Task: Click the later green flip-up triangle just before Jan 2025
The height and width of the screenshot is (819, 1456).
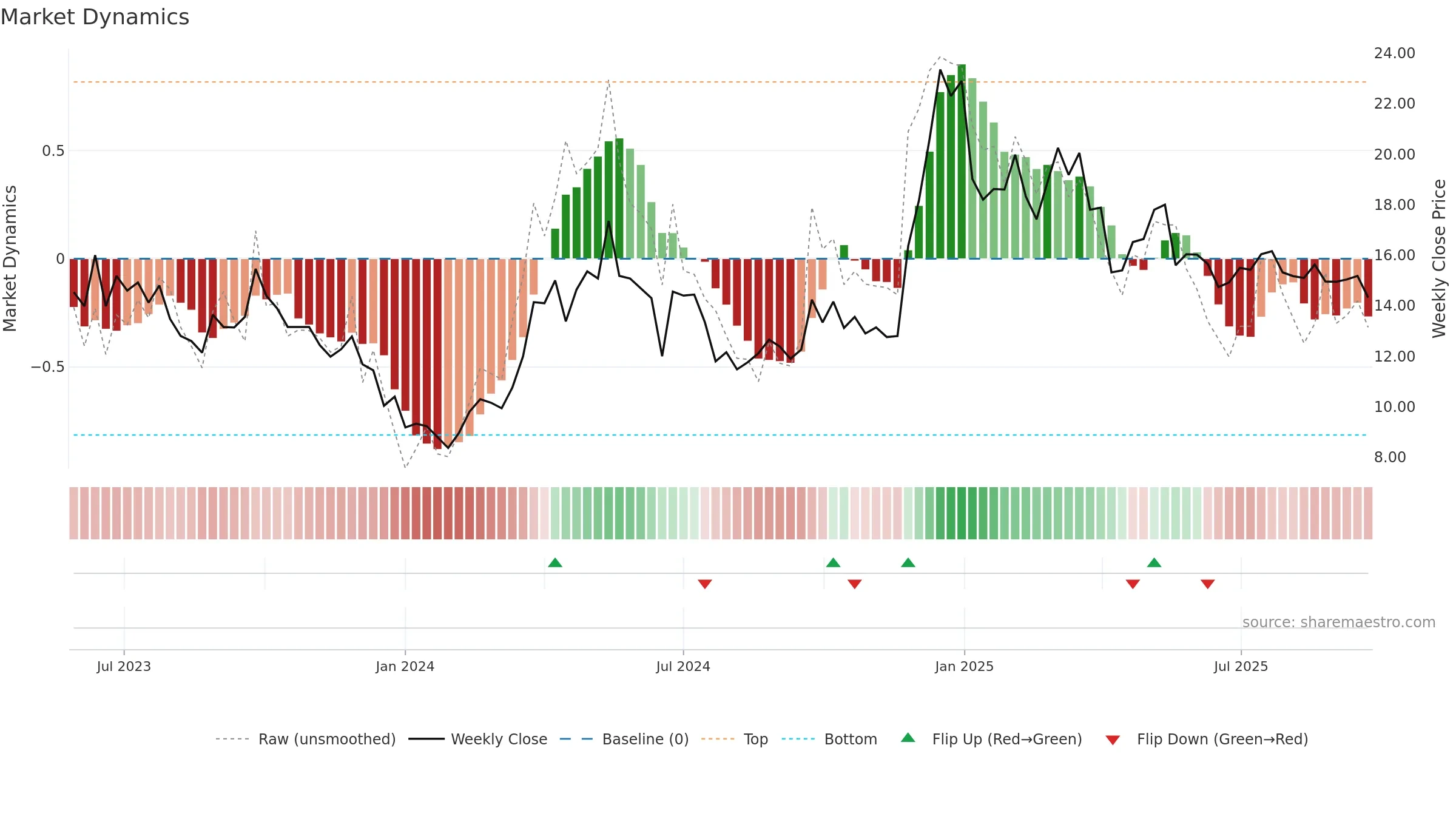Action: click(908, 562)
